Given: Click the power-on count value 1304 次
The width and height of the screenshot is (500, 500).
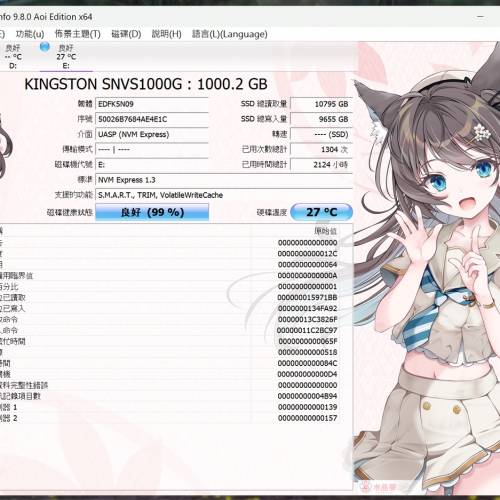Looking at the screenshot, I should 322,149.
